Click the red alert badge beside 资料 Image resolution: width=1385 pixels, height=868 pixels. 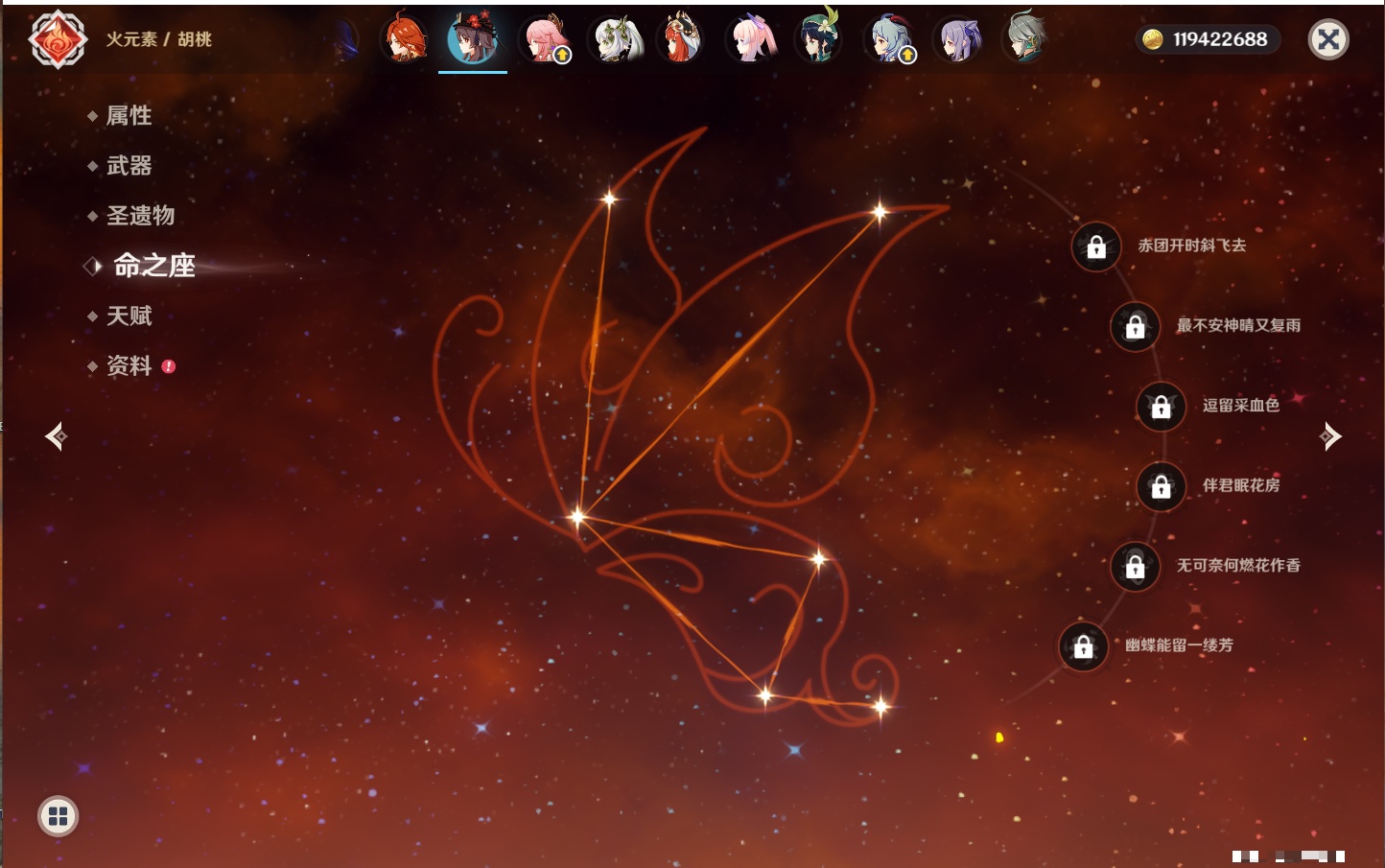point(169,366)
